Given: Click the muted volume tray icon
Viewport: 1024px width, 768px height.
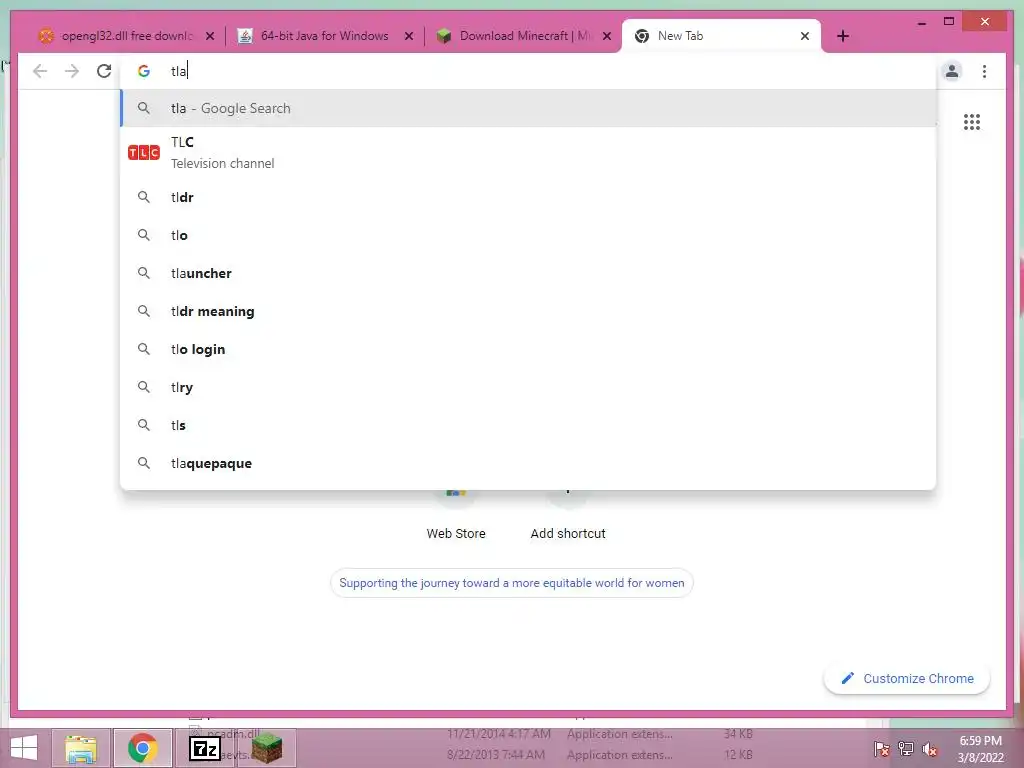Looking at the screenshot, I should (x=930, y=748).
